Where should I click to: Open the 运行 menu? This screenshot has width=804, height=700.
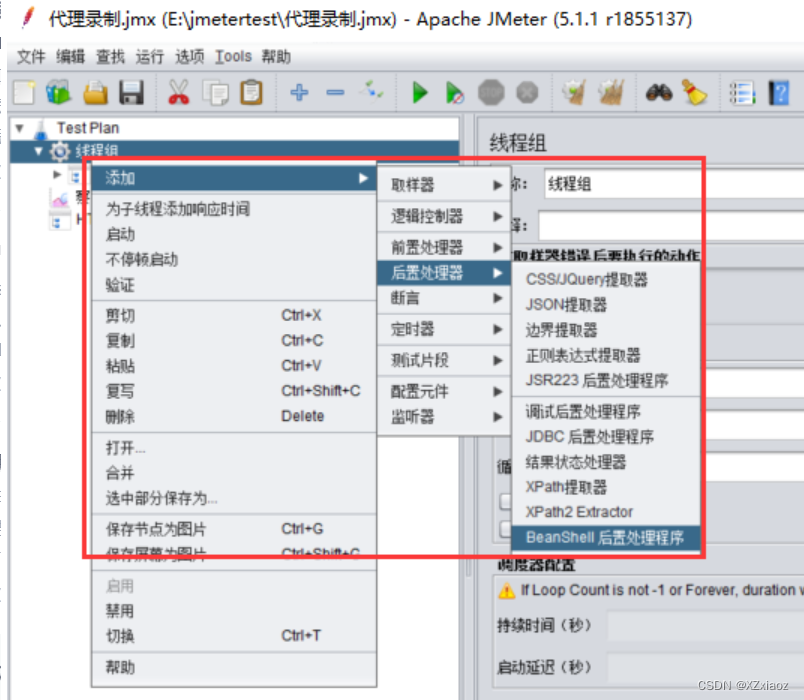tap(150, 56)
